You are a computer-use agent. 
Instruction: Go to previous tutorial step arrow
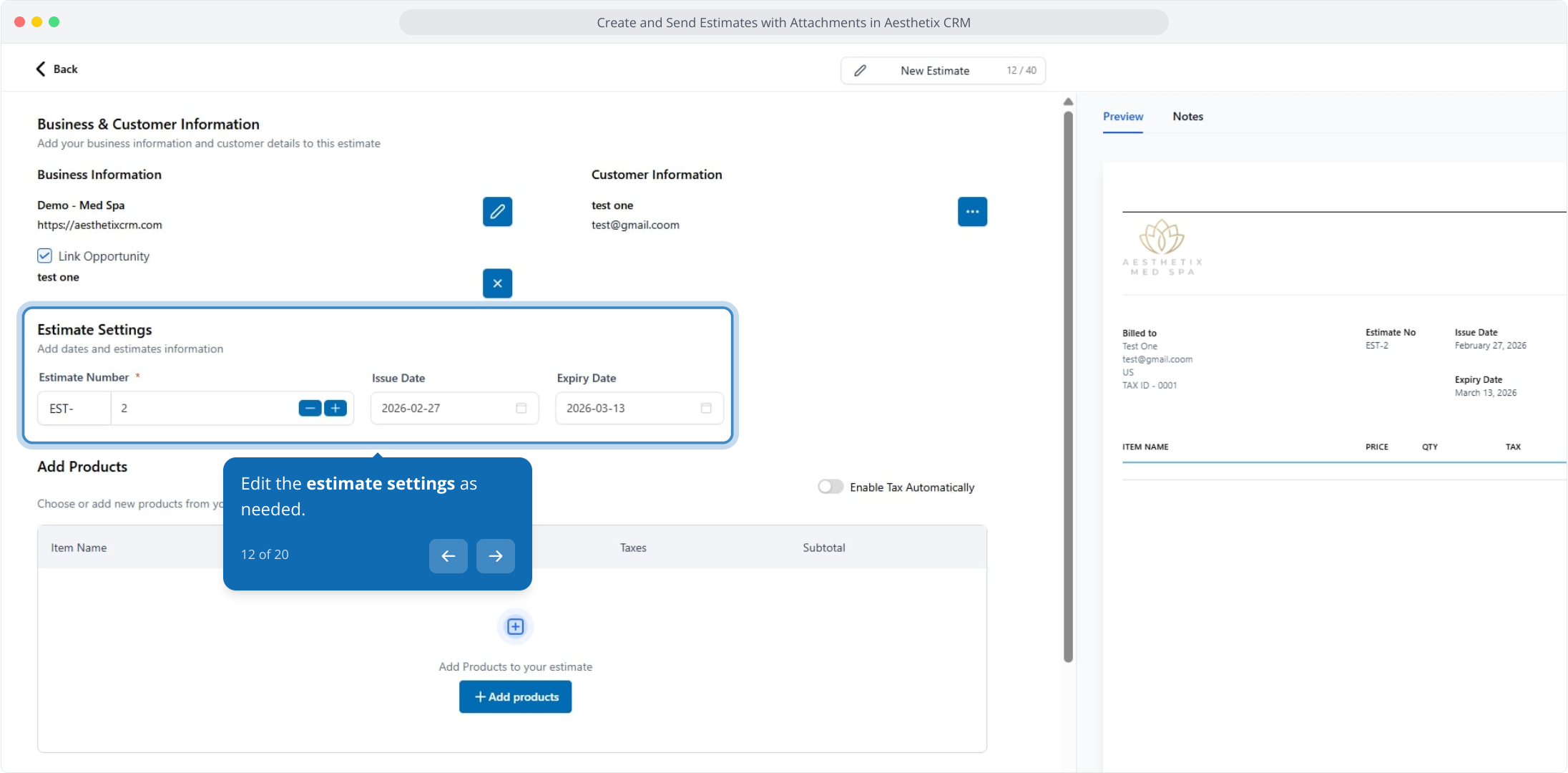[x=449, y=556]
